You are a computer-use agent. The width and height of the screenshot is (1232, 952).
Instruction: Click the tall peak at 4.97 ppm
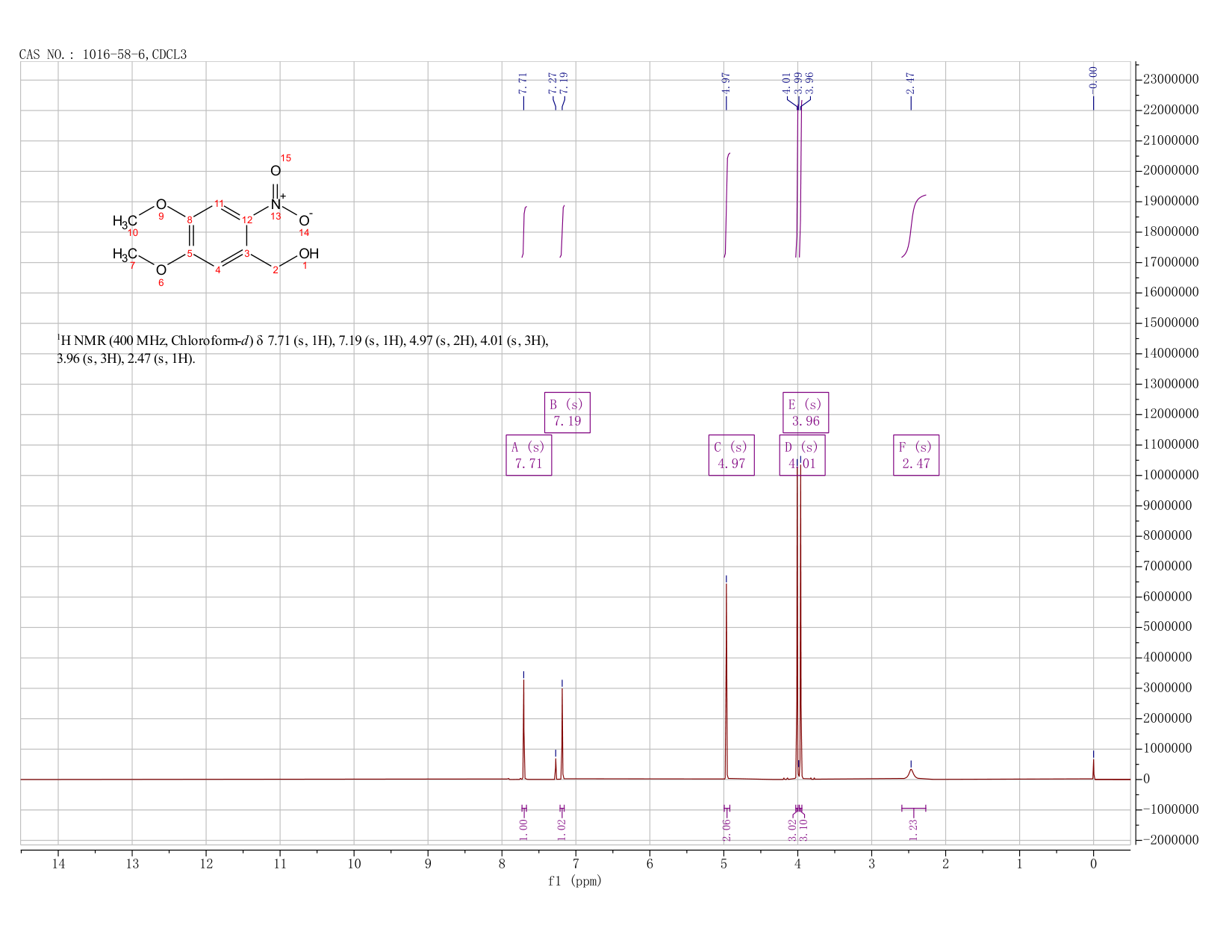[726, 679]
